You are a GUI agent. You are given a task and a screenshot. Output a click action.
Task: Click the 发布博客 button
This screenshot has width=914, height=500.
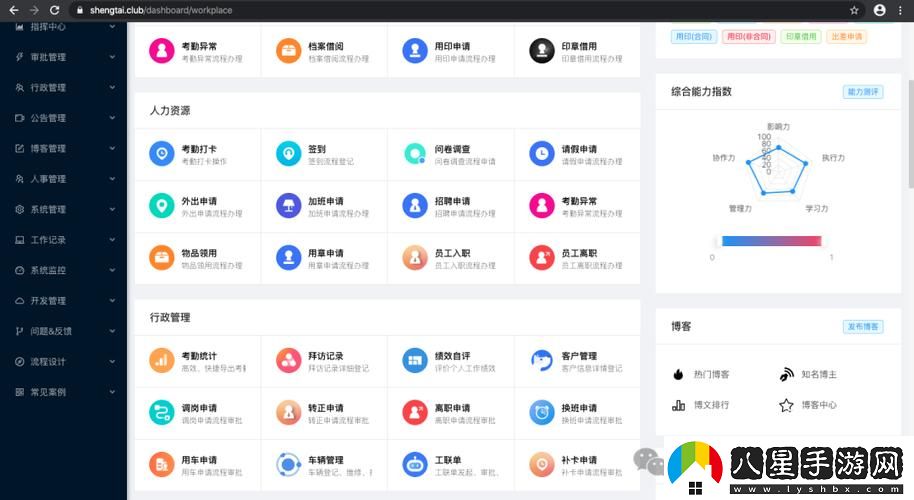863,326
